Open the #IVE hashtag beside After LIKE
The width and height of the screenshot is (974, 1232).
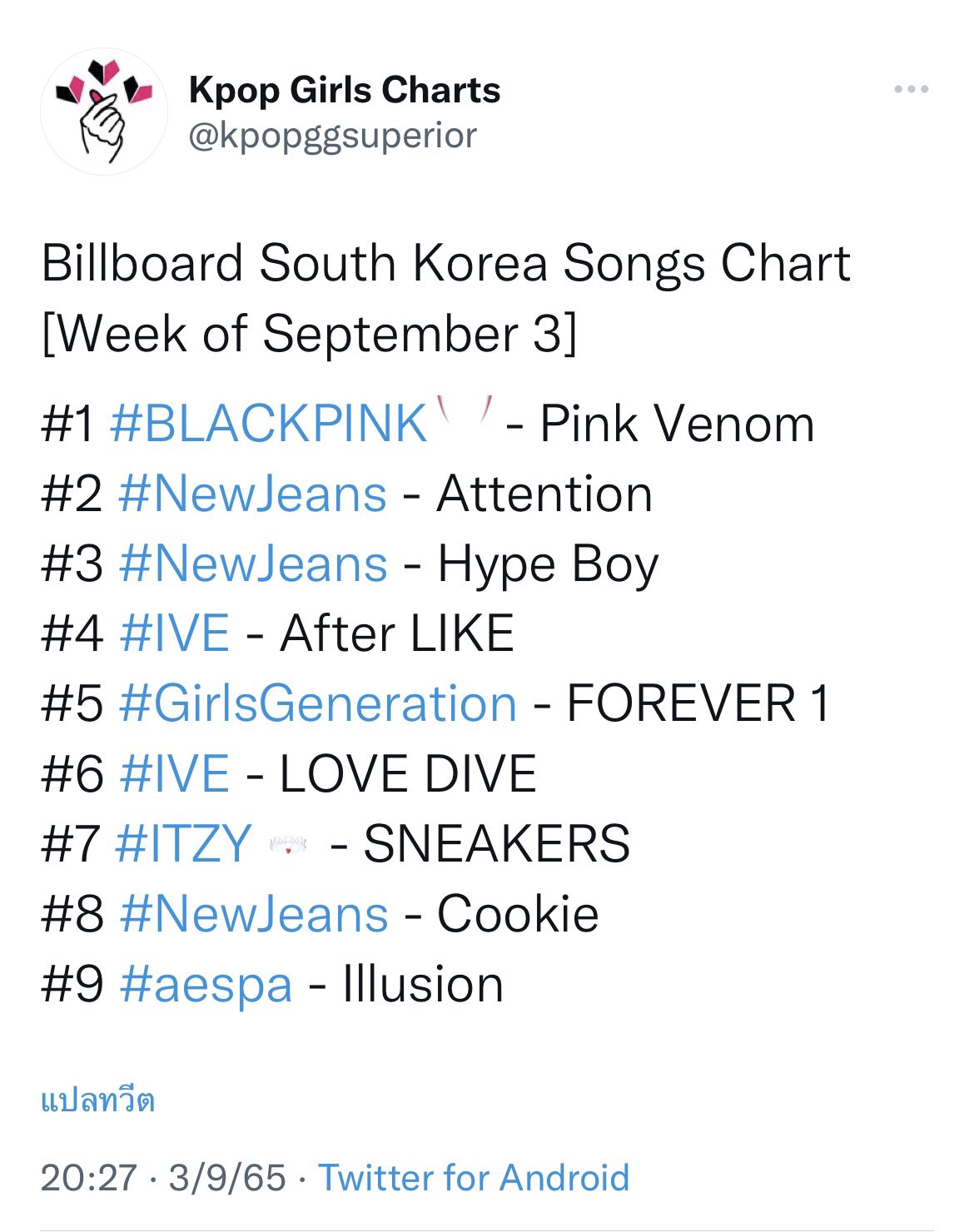[175, 633]
